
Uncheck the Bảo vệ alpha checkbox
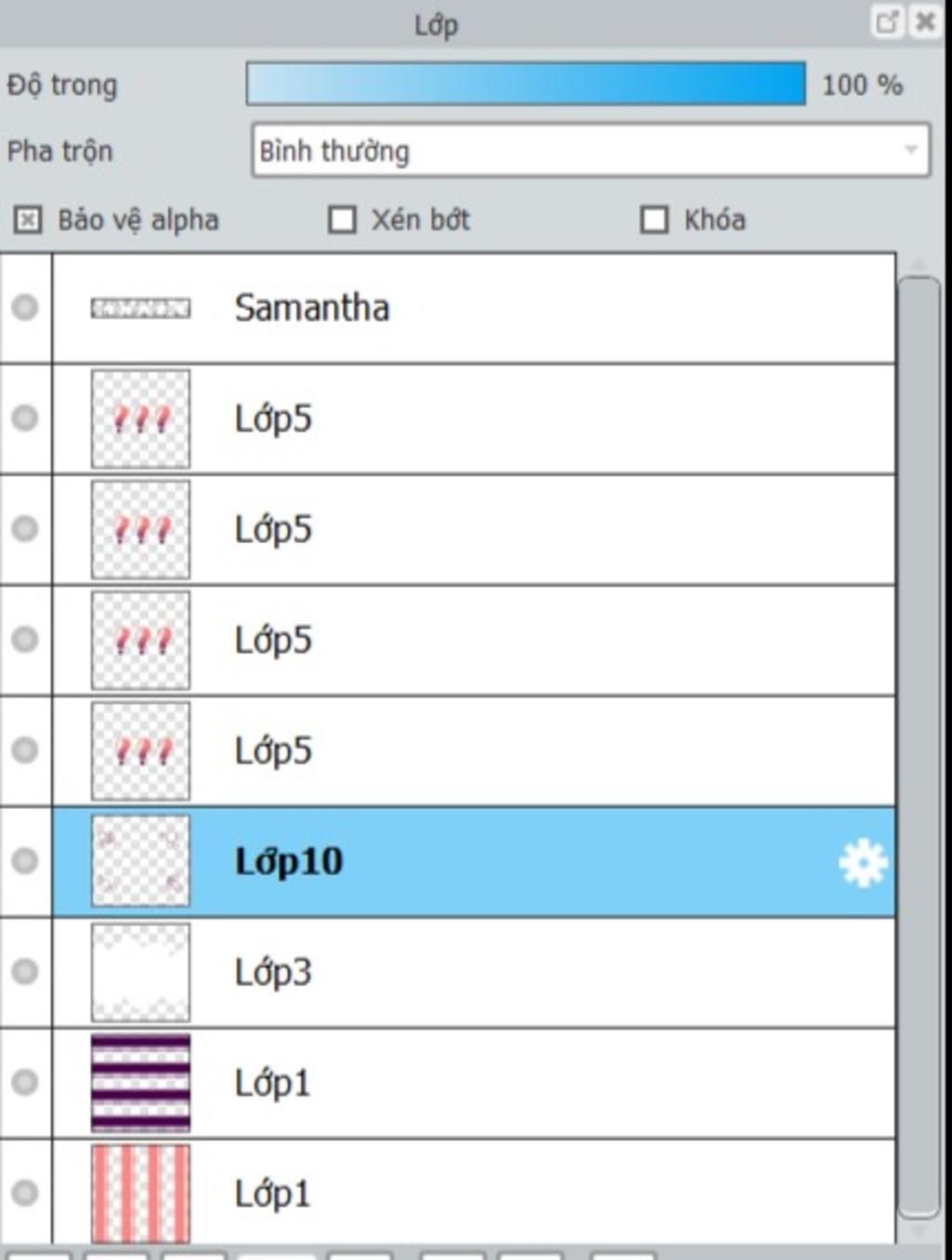[28, 220]
